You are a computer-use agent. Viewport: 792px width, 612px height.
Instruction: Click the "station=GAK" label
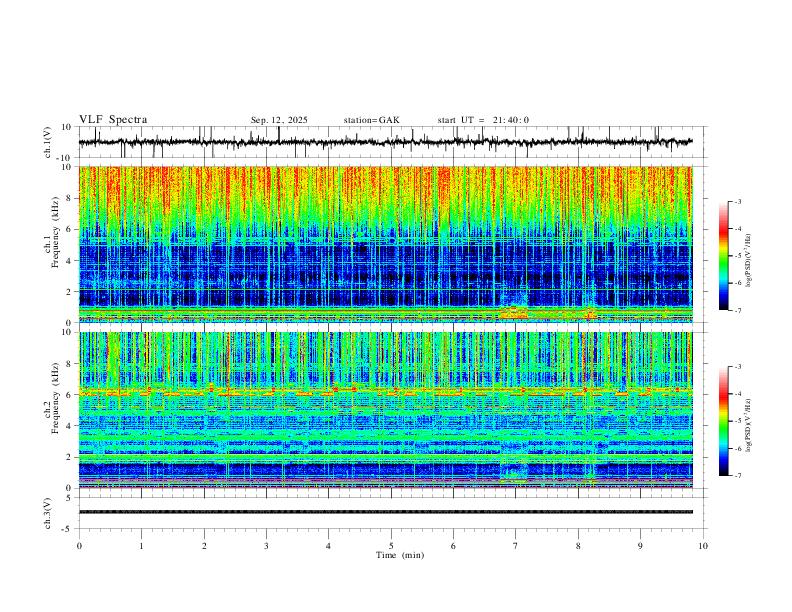[371, 120]
